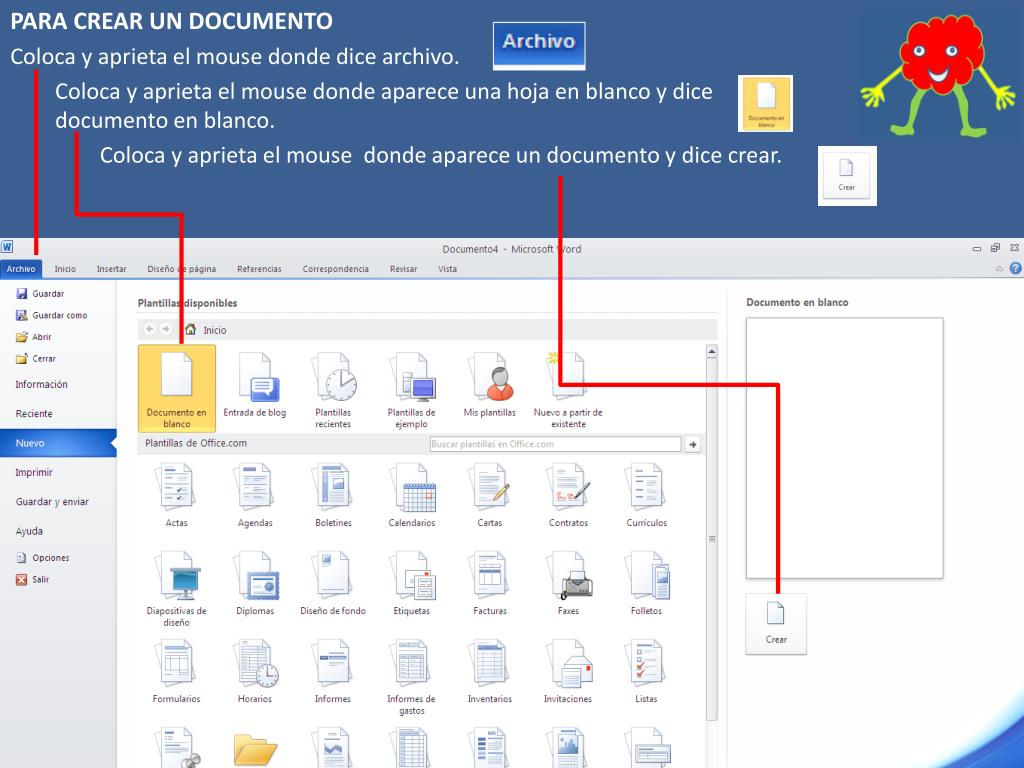Choose Abrir in the sidebar

click(x=34, y=337)
